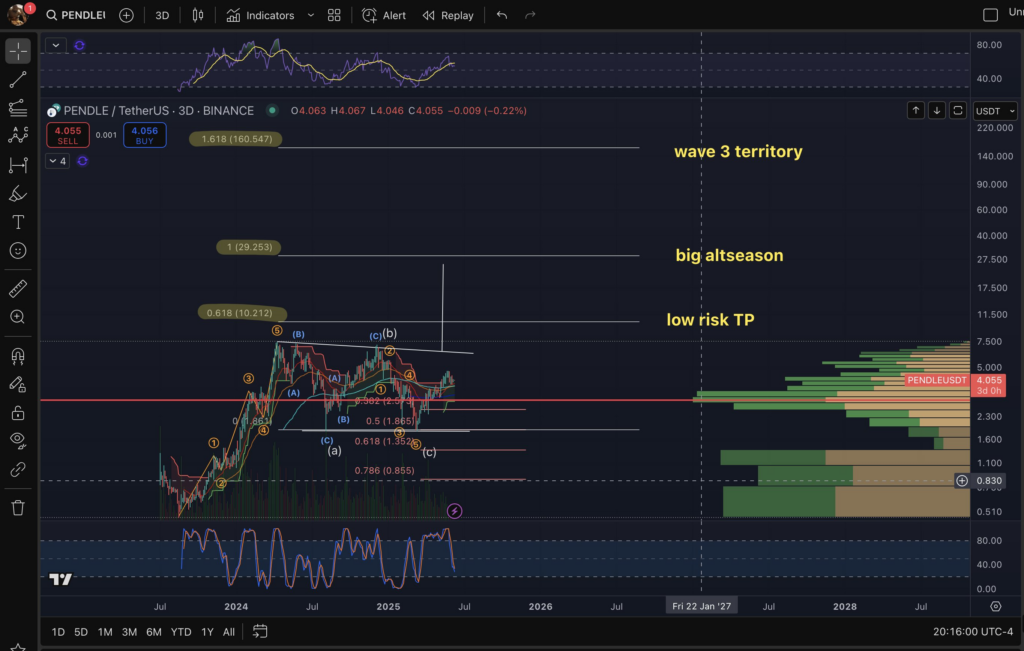This screenshot has width=1024, height=651.
Task: Click the 0.618 (10.212) Fibonacci label
Action: pyautogui.click(x=242, y=313)
